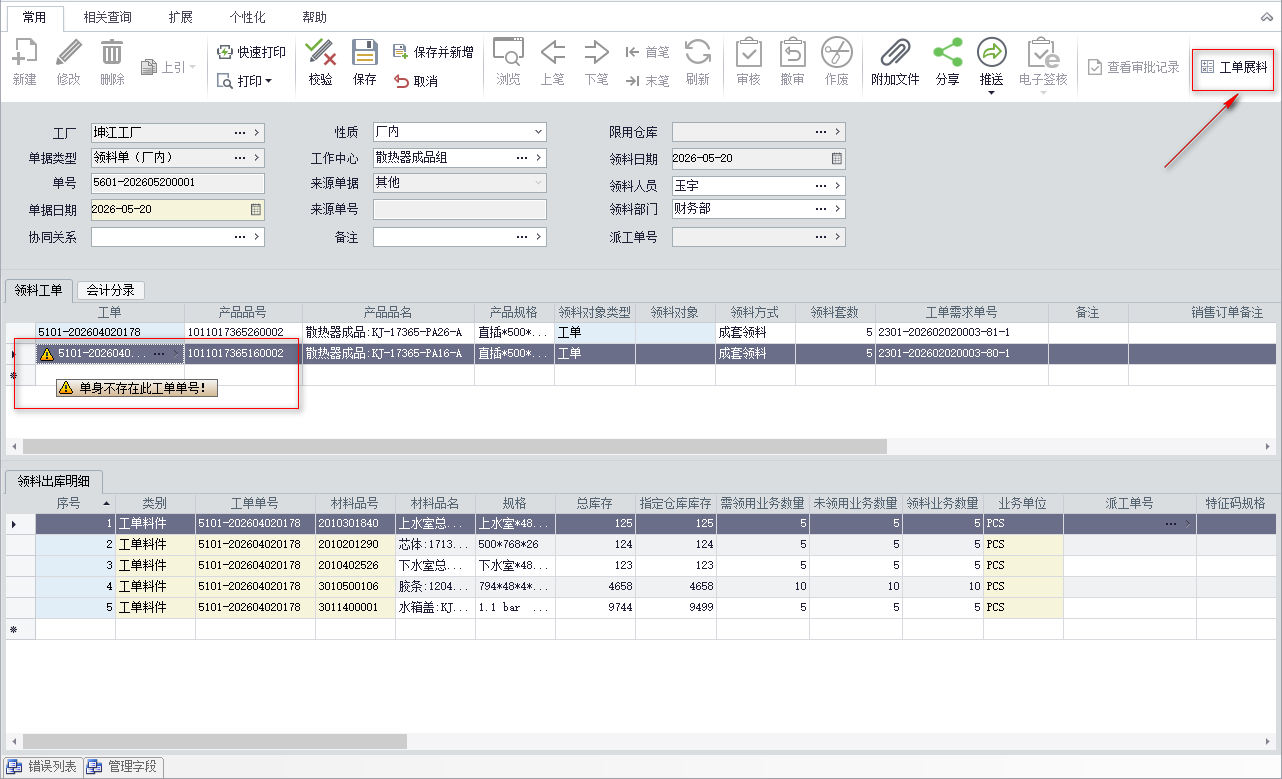
Task: Click horizontal scrollbar of 领料出库明细 grid
Action: tap(215, 742)
